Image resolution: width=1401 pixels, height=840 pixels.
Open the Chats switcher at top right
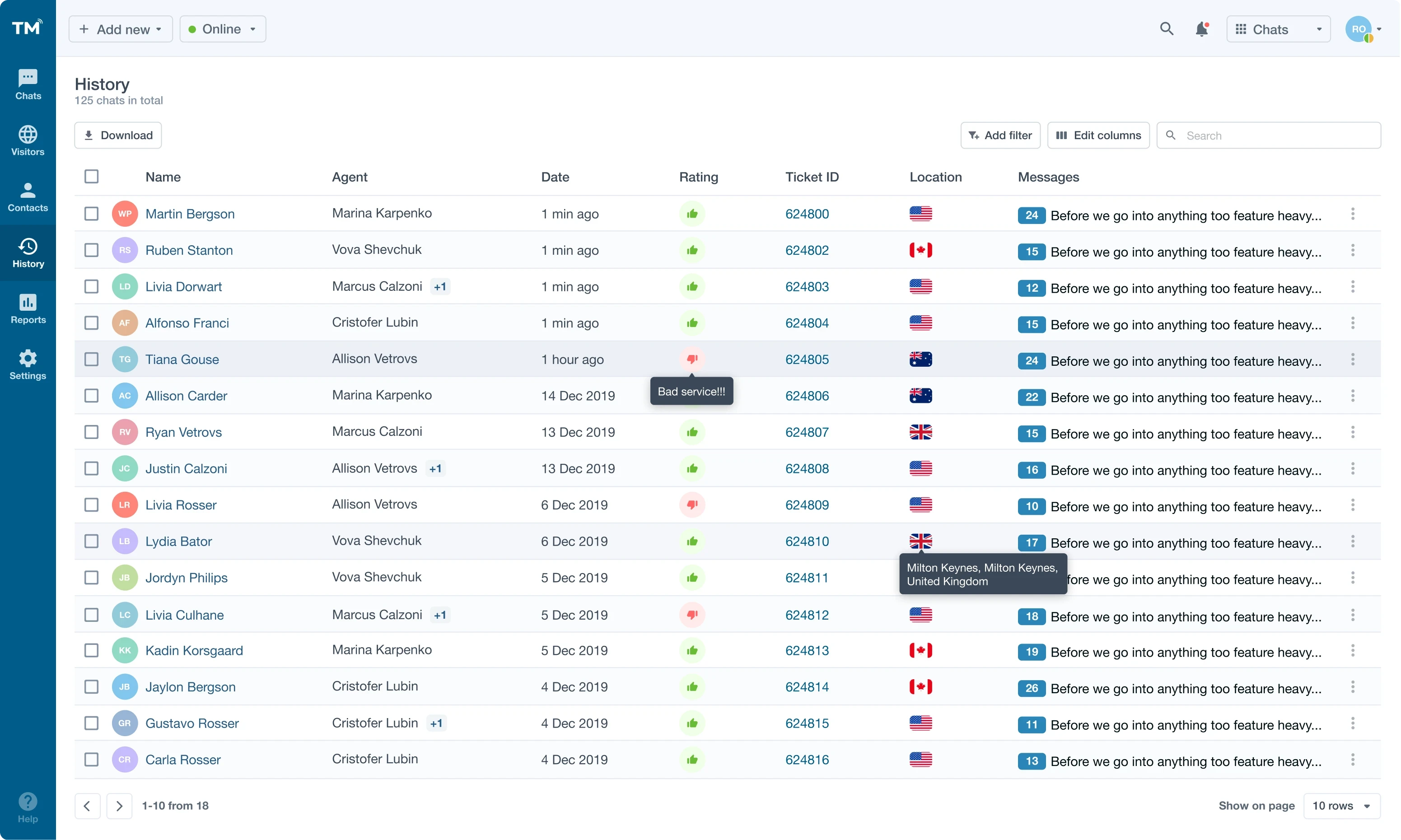coord(1278,29)
